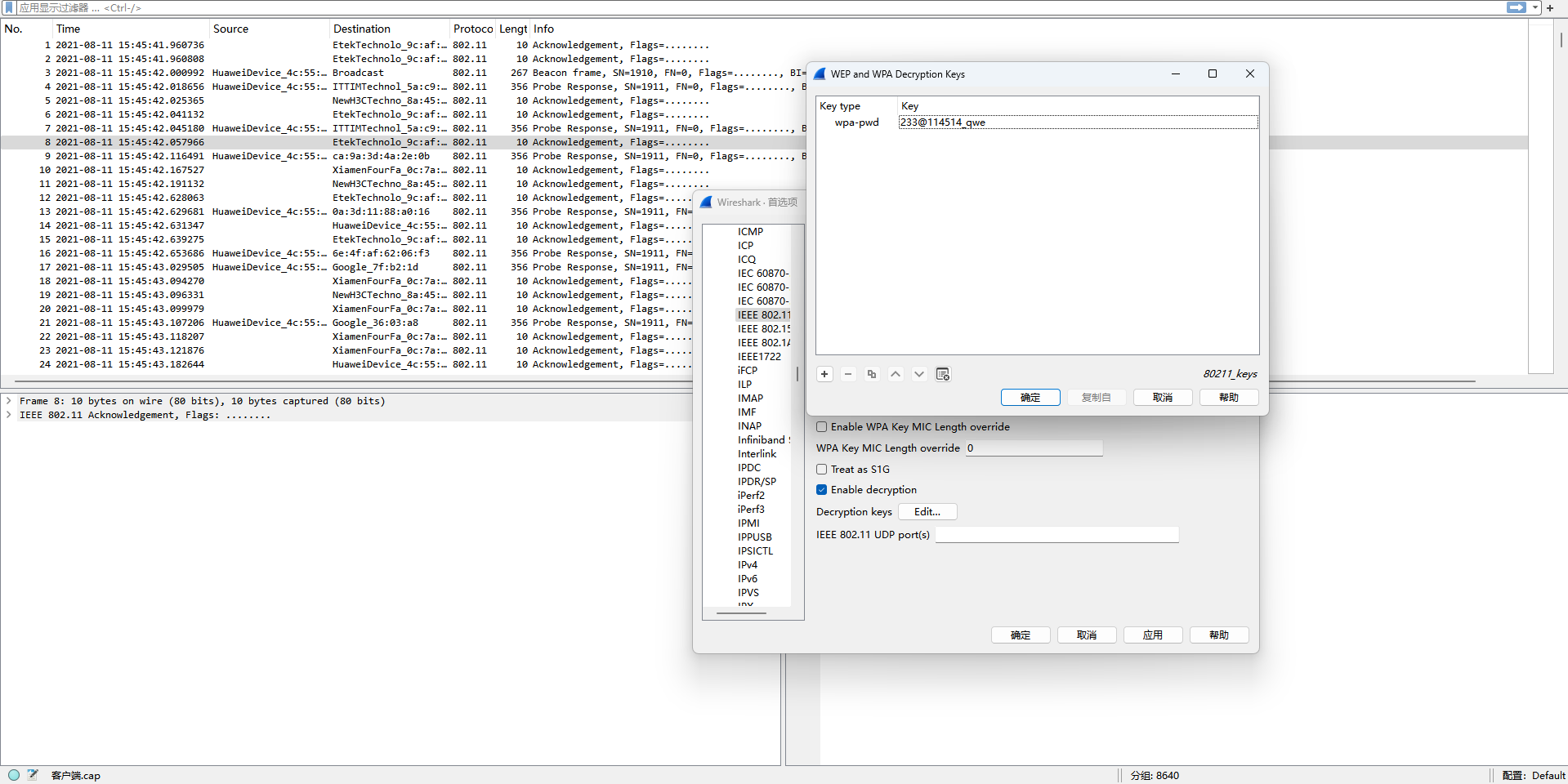
Task: Expand IEEE 802.11 Acknowledgement details
Action: pos(9,415)
